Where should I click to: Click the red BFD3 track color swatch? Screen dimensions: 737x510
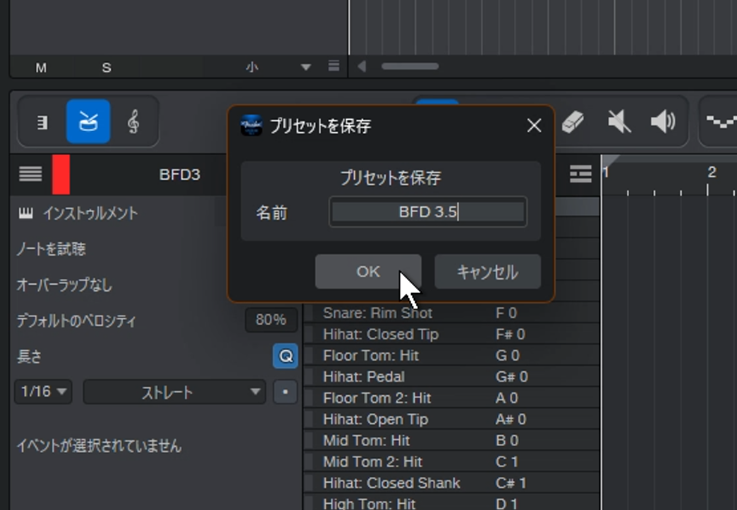[x=61, y=174]
